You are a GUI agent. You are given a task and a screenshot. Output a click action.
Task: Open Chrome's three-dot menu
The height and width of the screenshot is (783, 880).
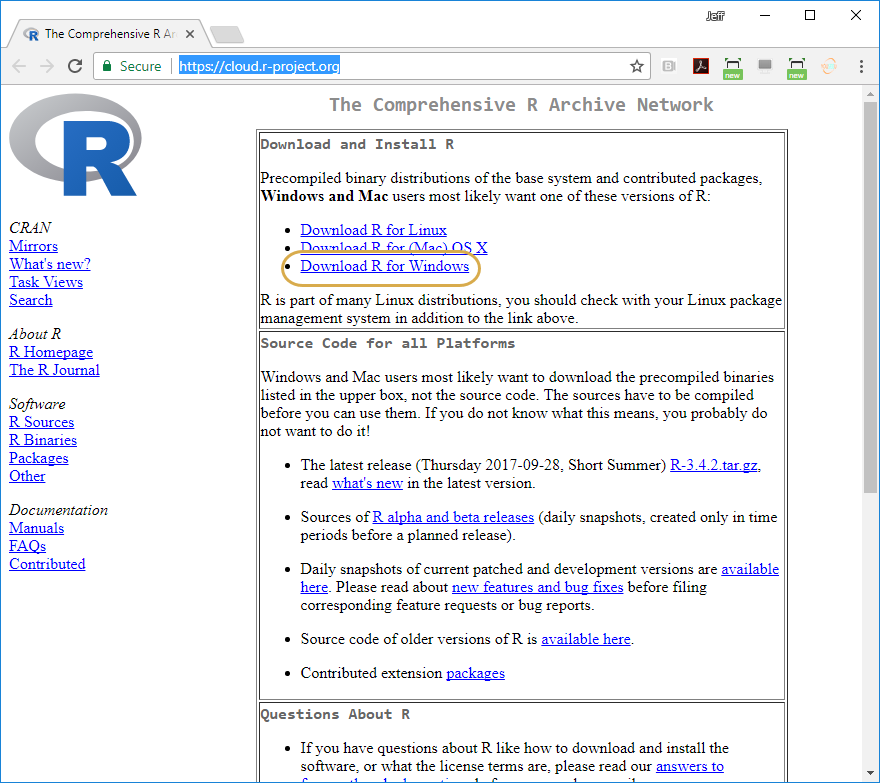point(861,66)
